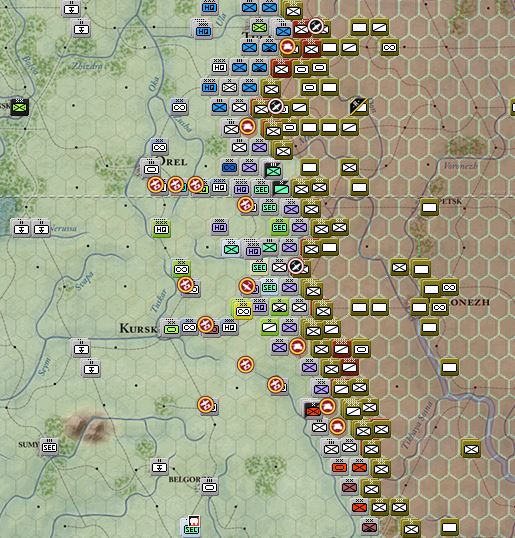
Task: Select the grey motorized unit just north of Orel
Action: click(159, 147)
